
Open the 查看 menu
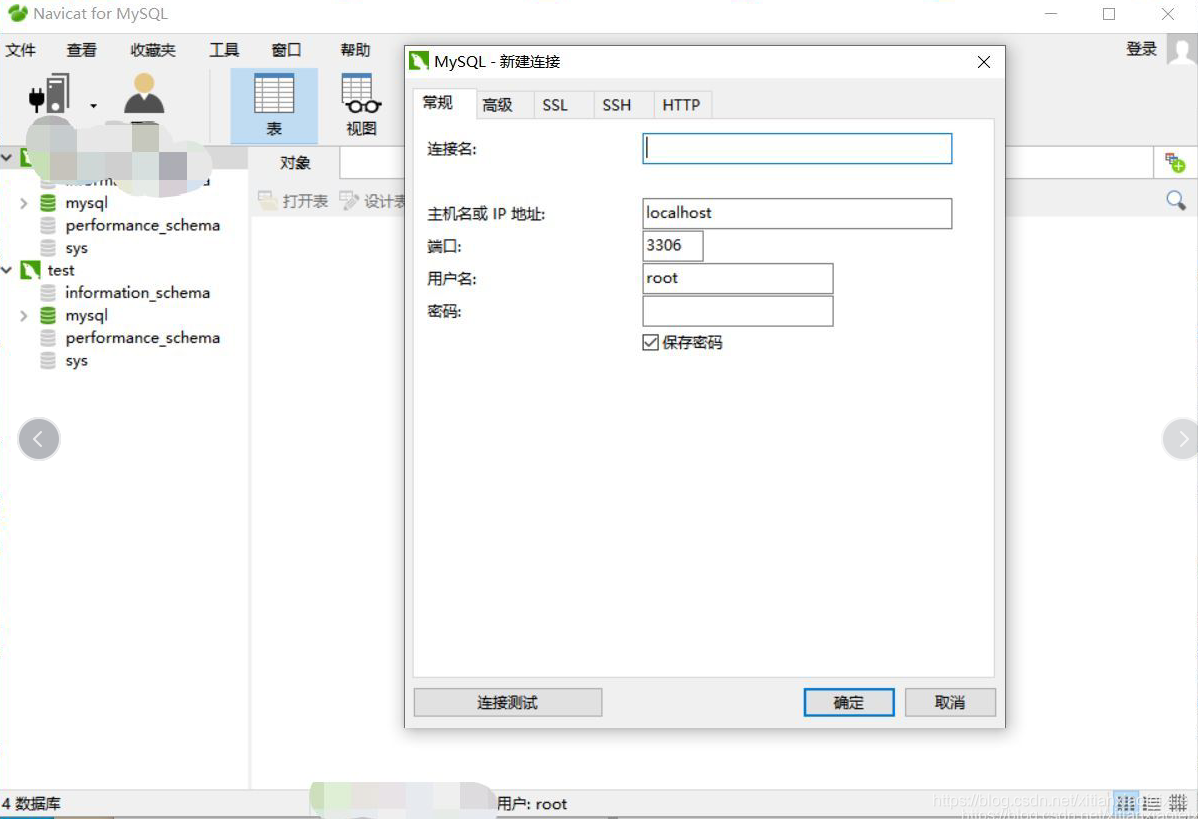81,50
